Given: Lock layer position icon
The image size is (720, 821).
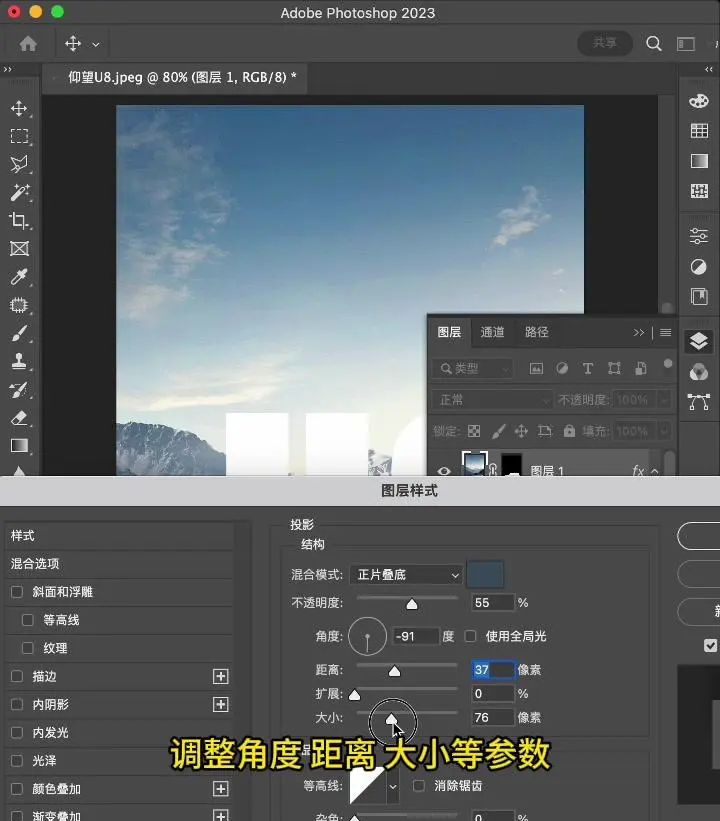Looking at the screenshot, I should [x=521, y=431].
